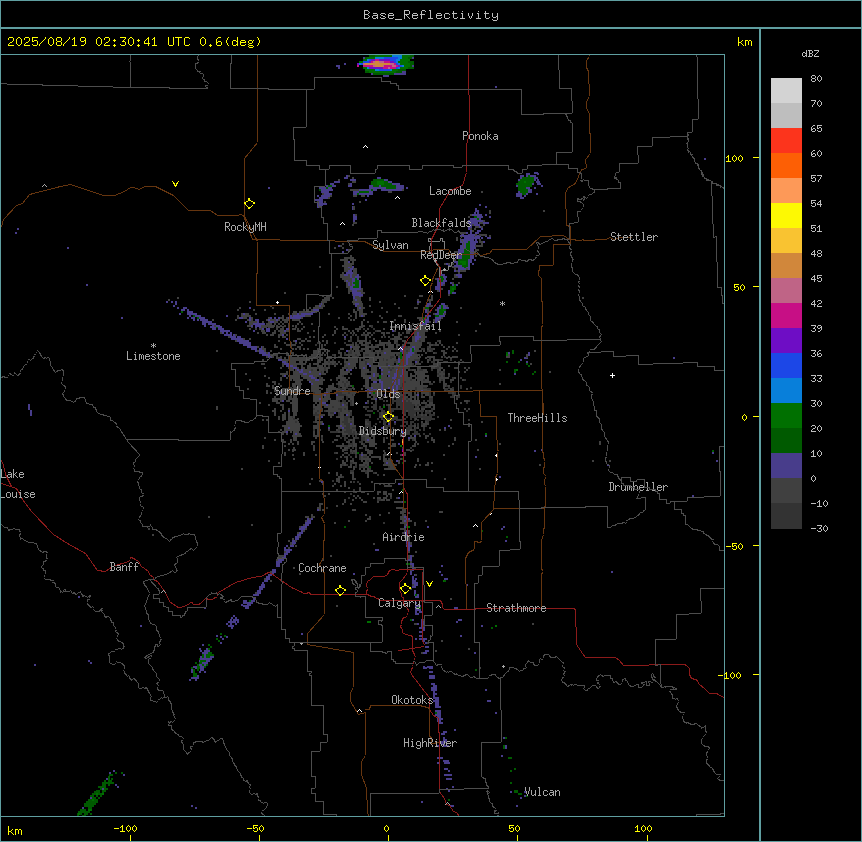The image size is (862, 842).
Task: Select the orange 60-57 dBZ legend band
Action: 786,165
